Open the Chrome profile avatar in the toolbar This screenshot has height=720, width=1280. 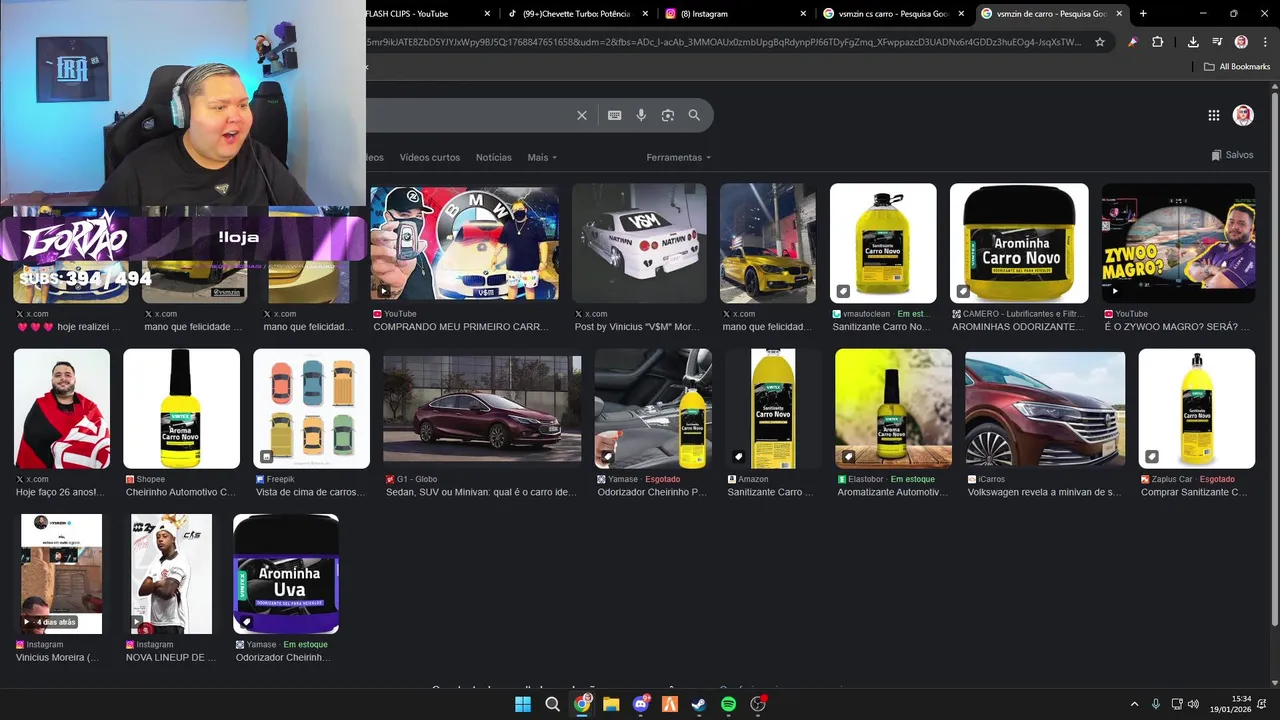pos(1241,42)
